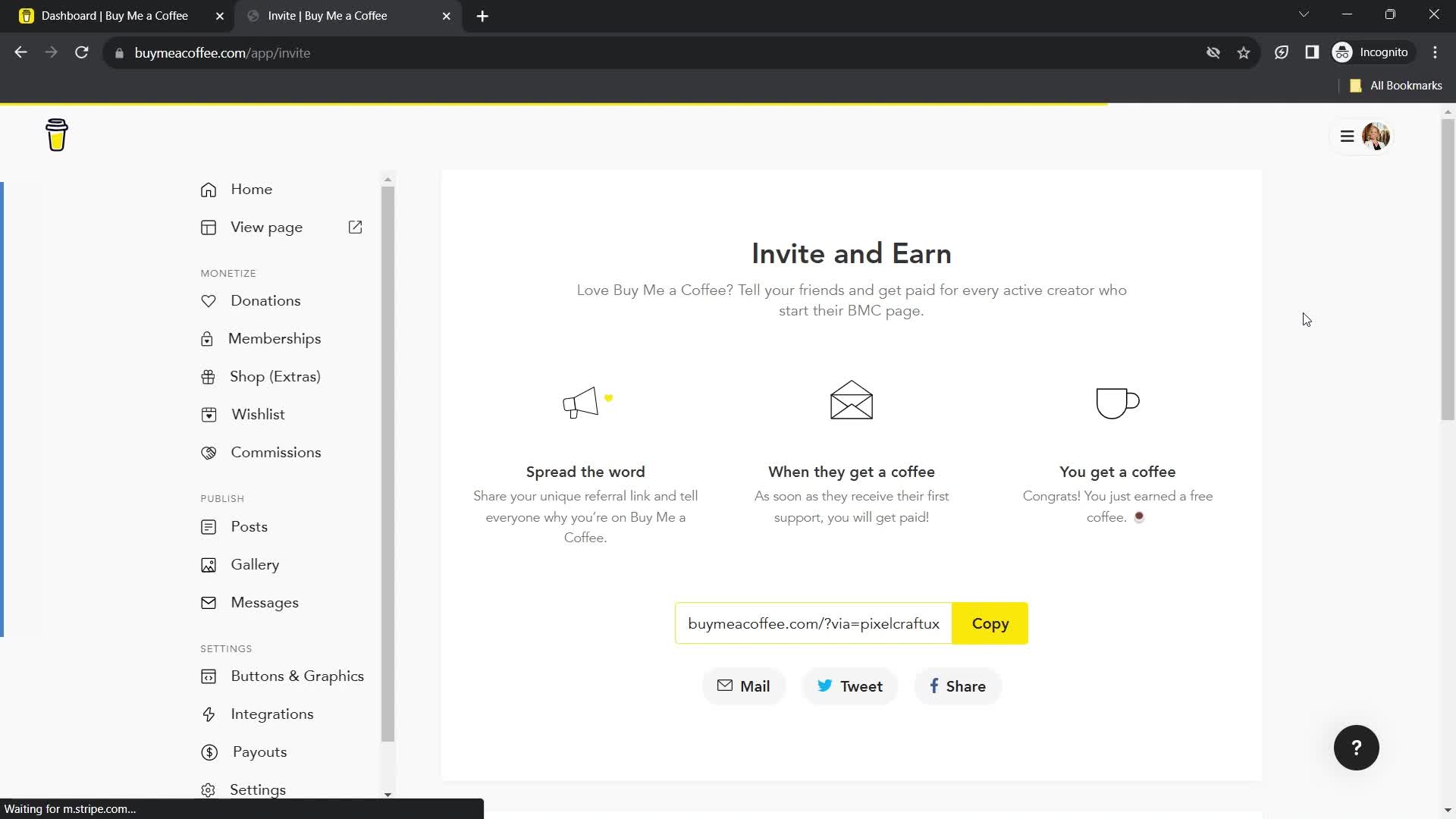Viewport: 1456px width, 819px height.
Task: Click sidebar scroll up arrow
Action: [x=388, y=180]
